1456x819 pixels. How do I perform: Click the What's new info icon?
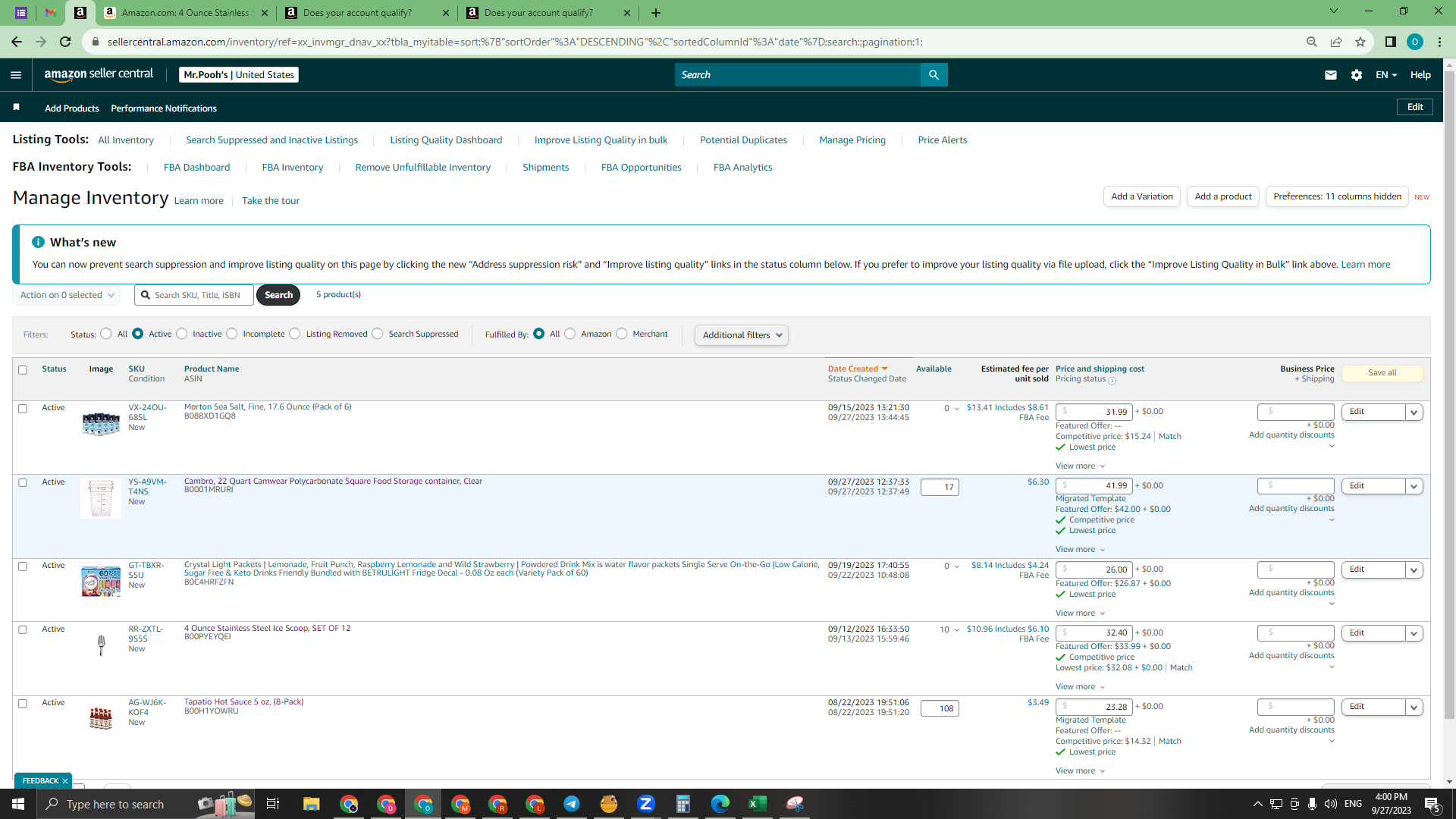tap(38, 242)
